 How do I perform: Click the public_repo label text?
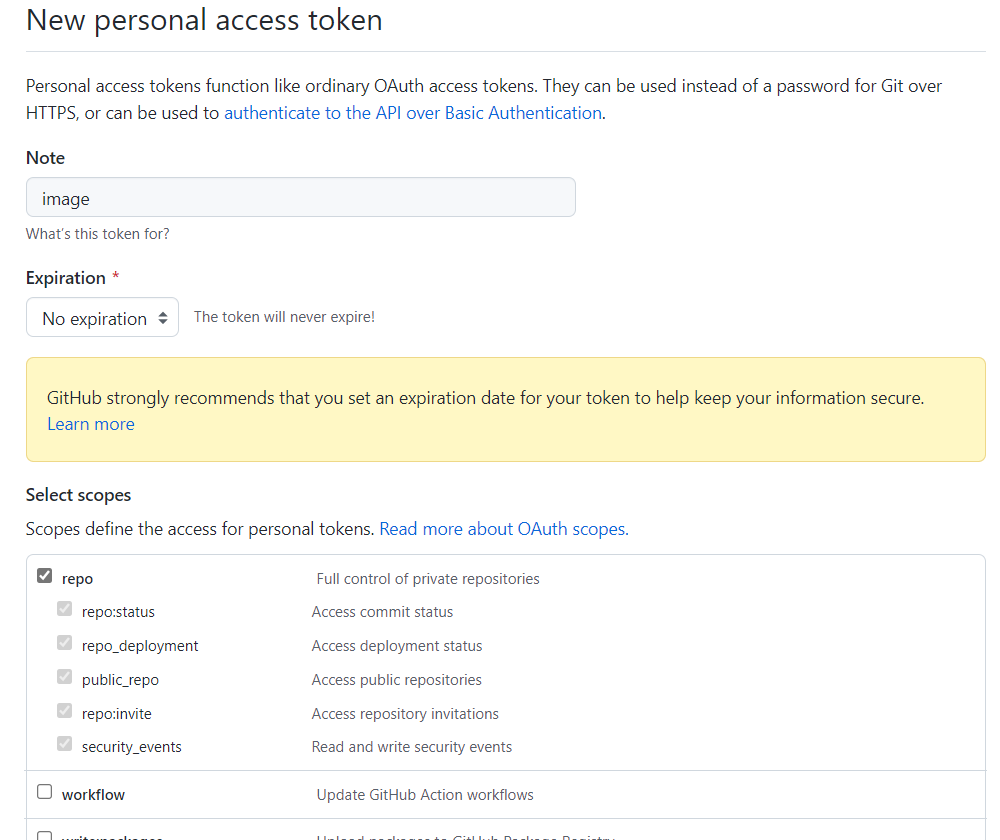point(120,680)
